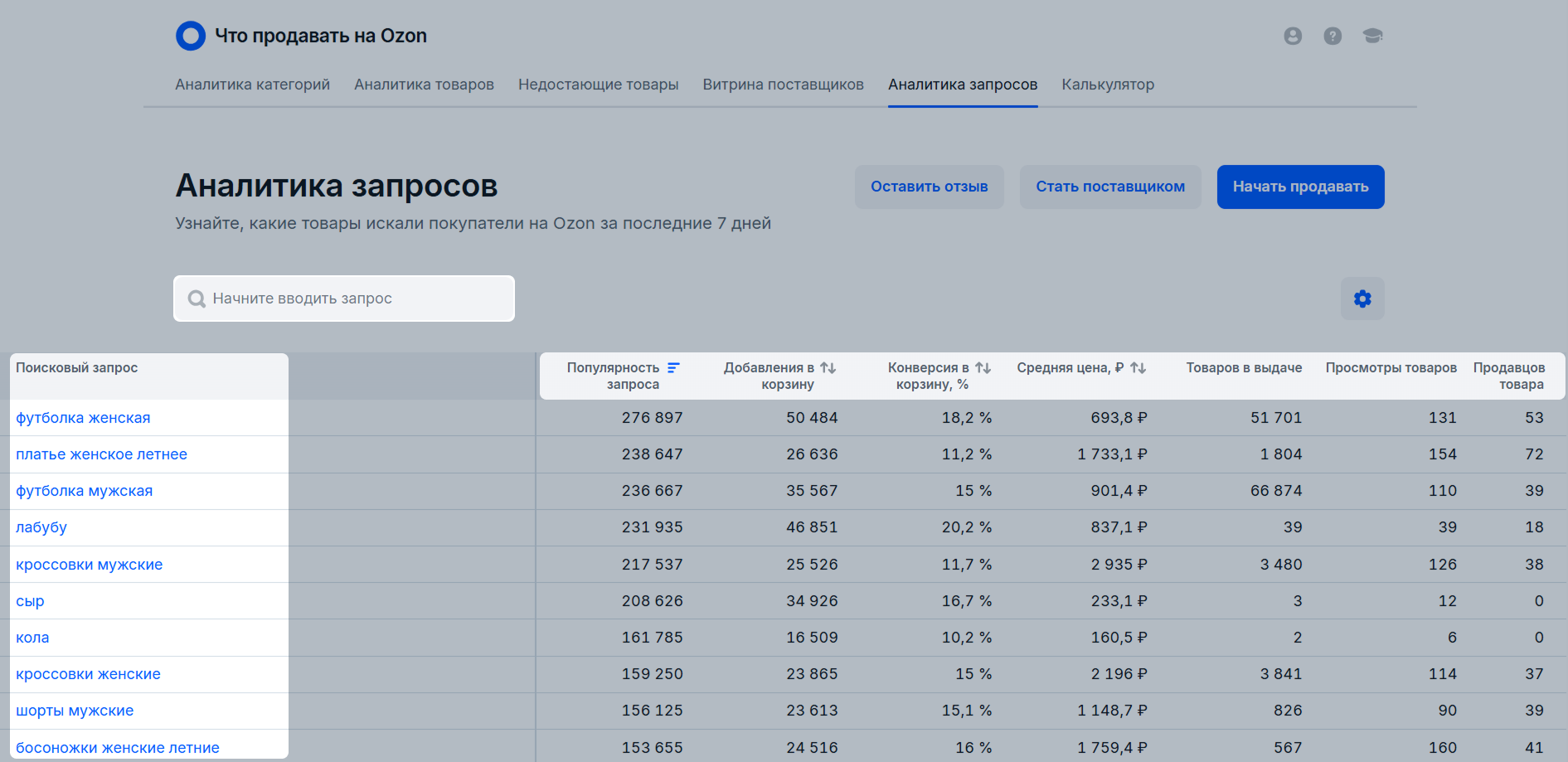Click popularity value 161 785
The height and width of the screenshot is (762, 1568).
pos(652,638)
